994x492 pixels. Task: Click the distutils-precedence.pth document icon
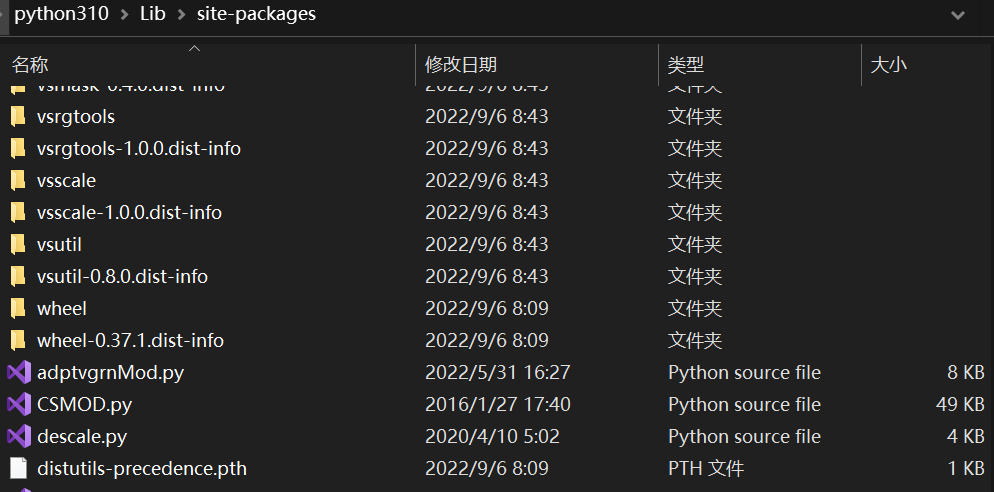(18, 469)
